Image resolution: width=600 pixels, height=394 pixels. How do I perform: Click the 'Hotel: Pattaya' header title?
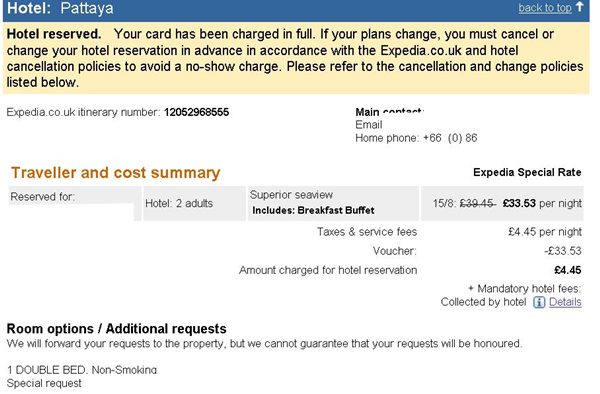coord(60,8)
